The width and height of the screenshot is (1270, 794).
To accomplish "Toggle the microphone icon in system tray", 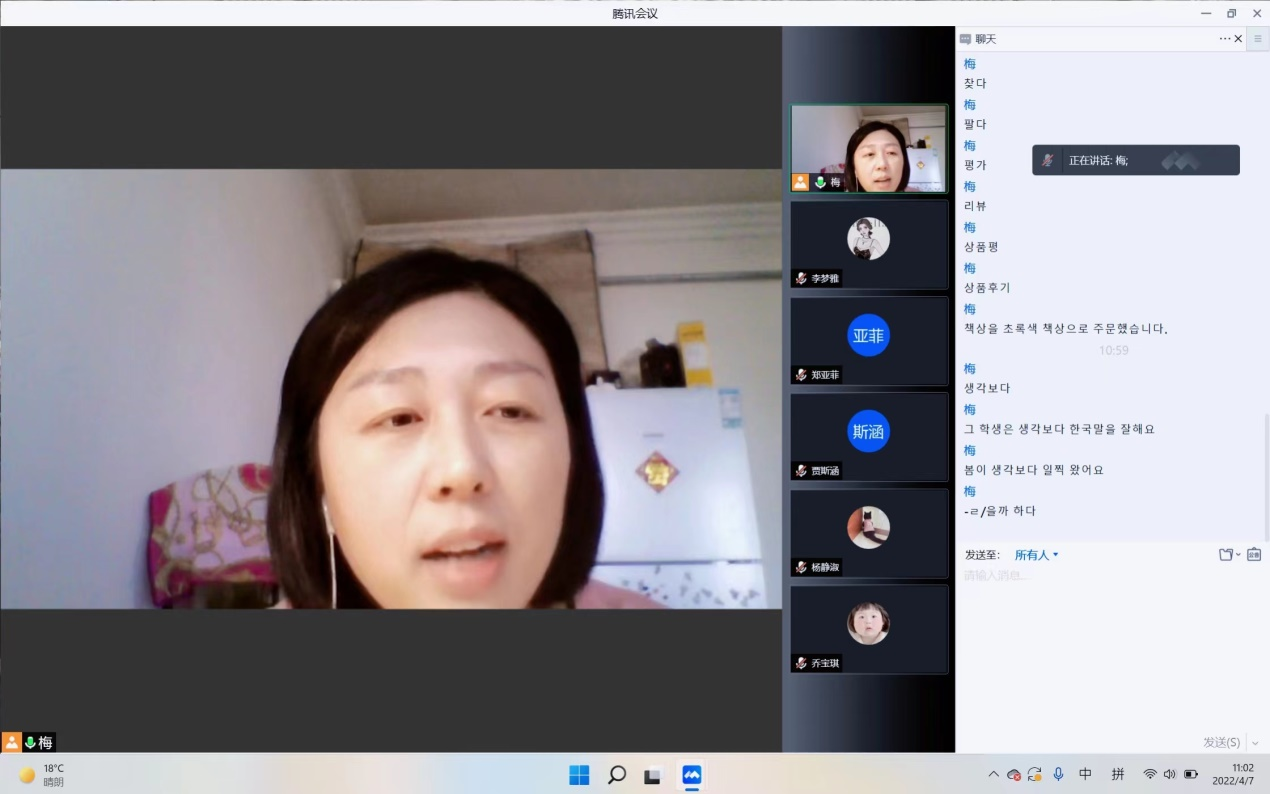I will (x=1058, y=774).
